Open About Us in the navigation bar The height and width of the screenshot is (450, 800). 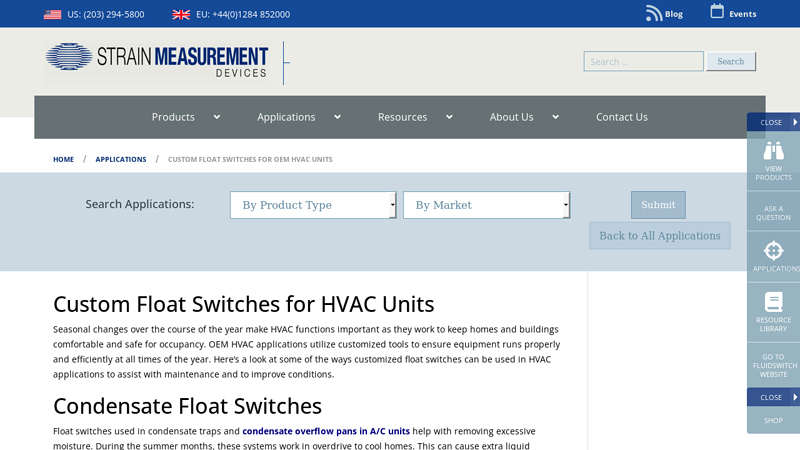pos(511,117)
